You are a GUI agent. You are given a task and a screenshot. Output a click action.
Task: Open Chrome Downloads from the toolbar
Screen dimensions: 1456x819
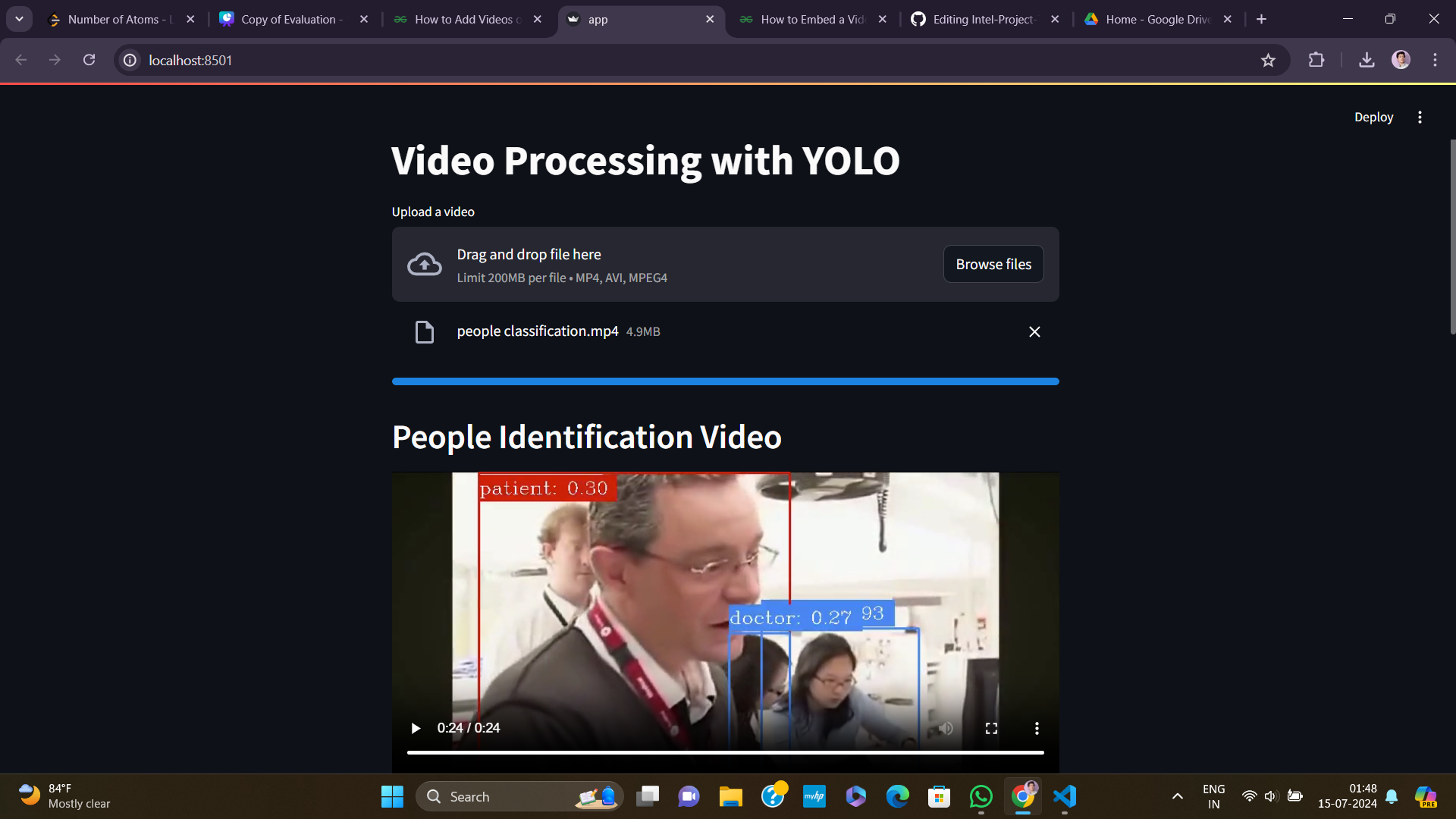[x=1367, y=60]
